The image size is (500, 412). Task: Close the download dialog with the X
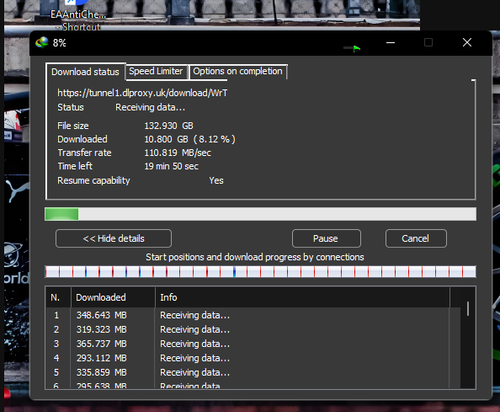[467, 43]
